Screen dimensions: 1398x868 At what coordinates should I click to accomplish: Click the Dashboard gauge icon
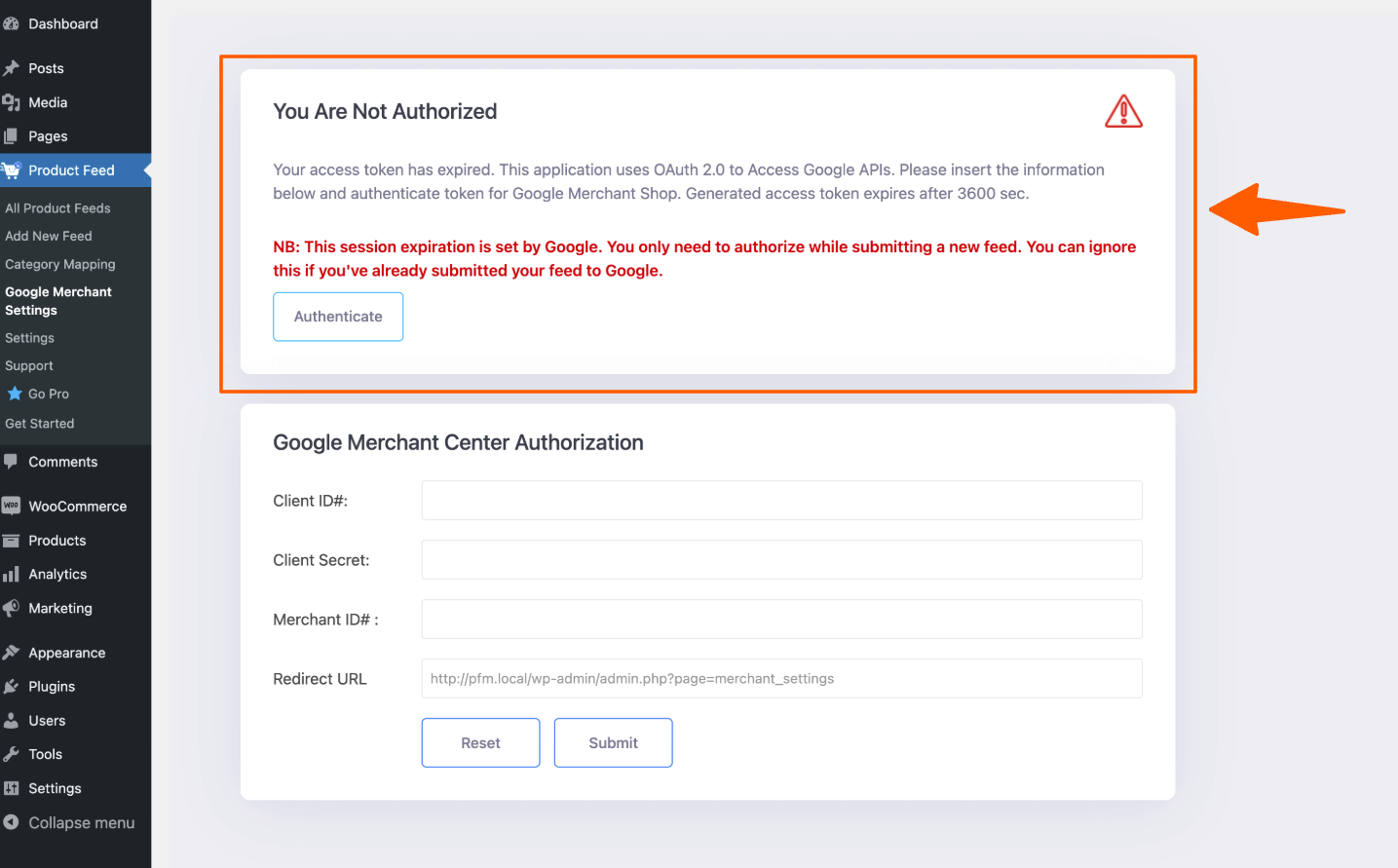click(x=11, y=23)
